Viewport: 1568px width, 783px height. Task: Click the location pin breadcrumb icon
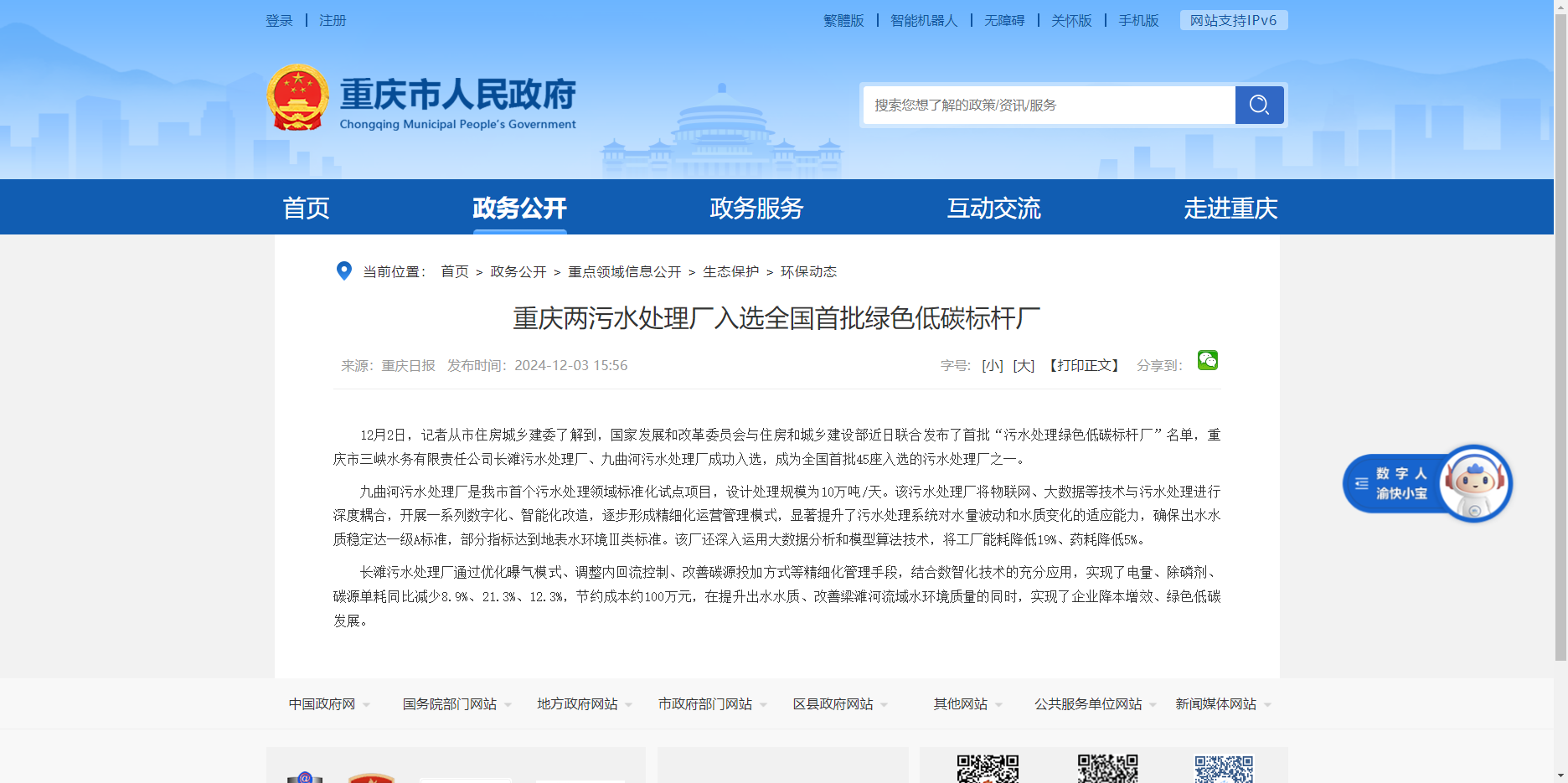tap(343, 270)
